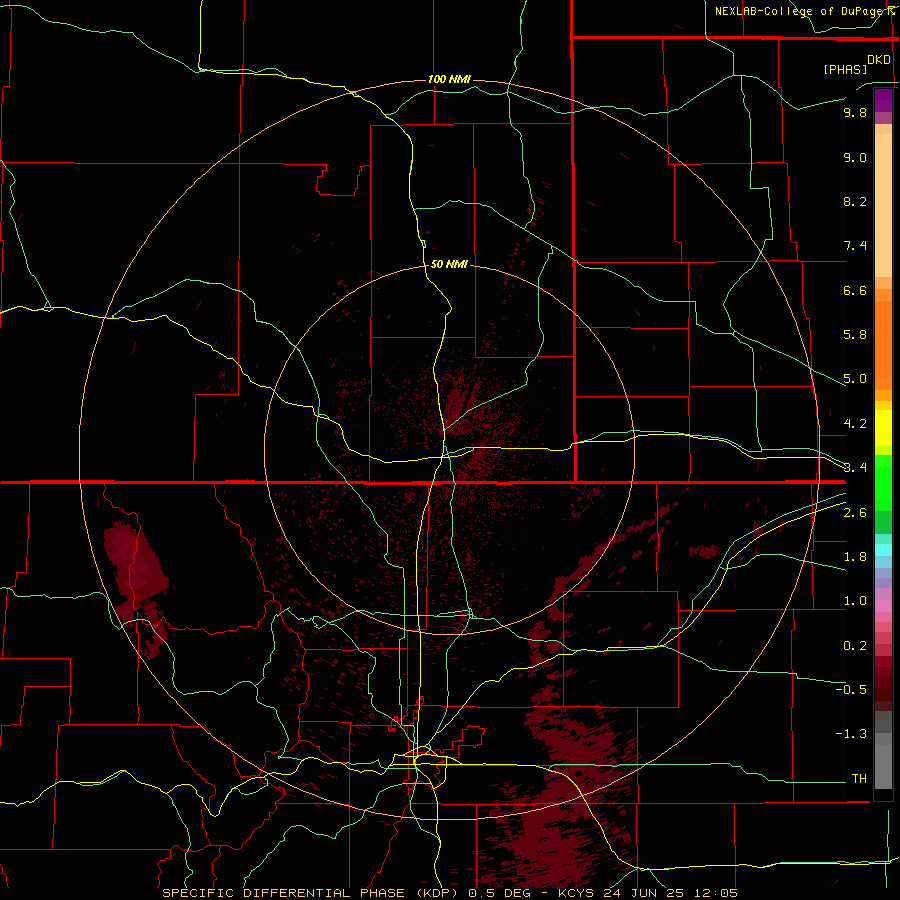Click the 7.4 scale value
This screenshot has height=900, width=900.
point(855,246)
